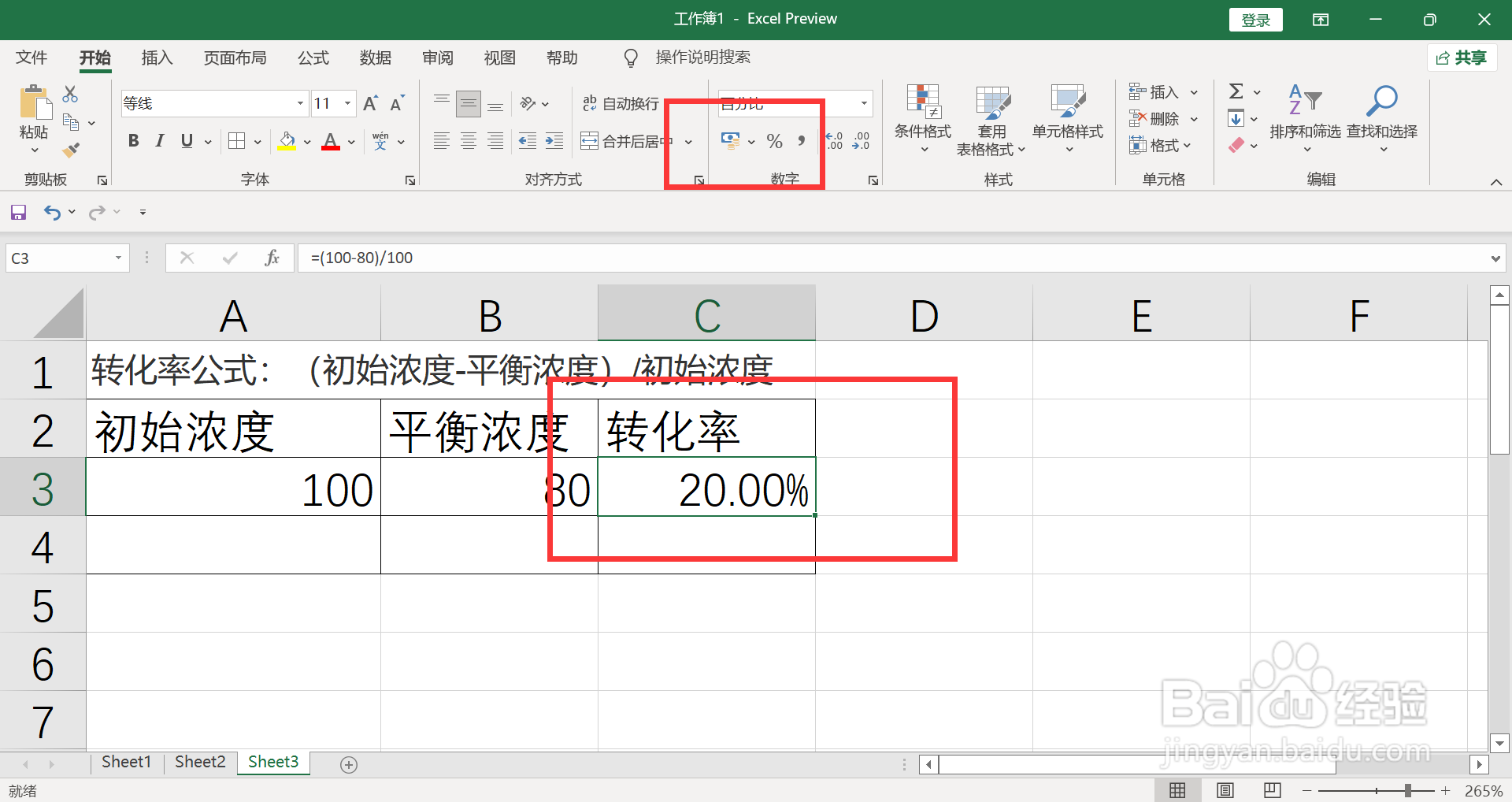Decrease indent in alignment group
The image size is (1512, 802).
[528, 141]
